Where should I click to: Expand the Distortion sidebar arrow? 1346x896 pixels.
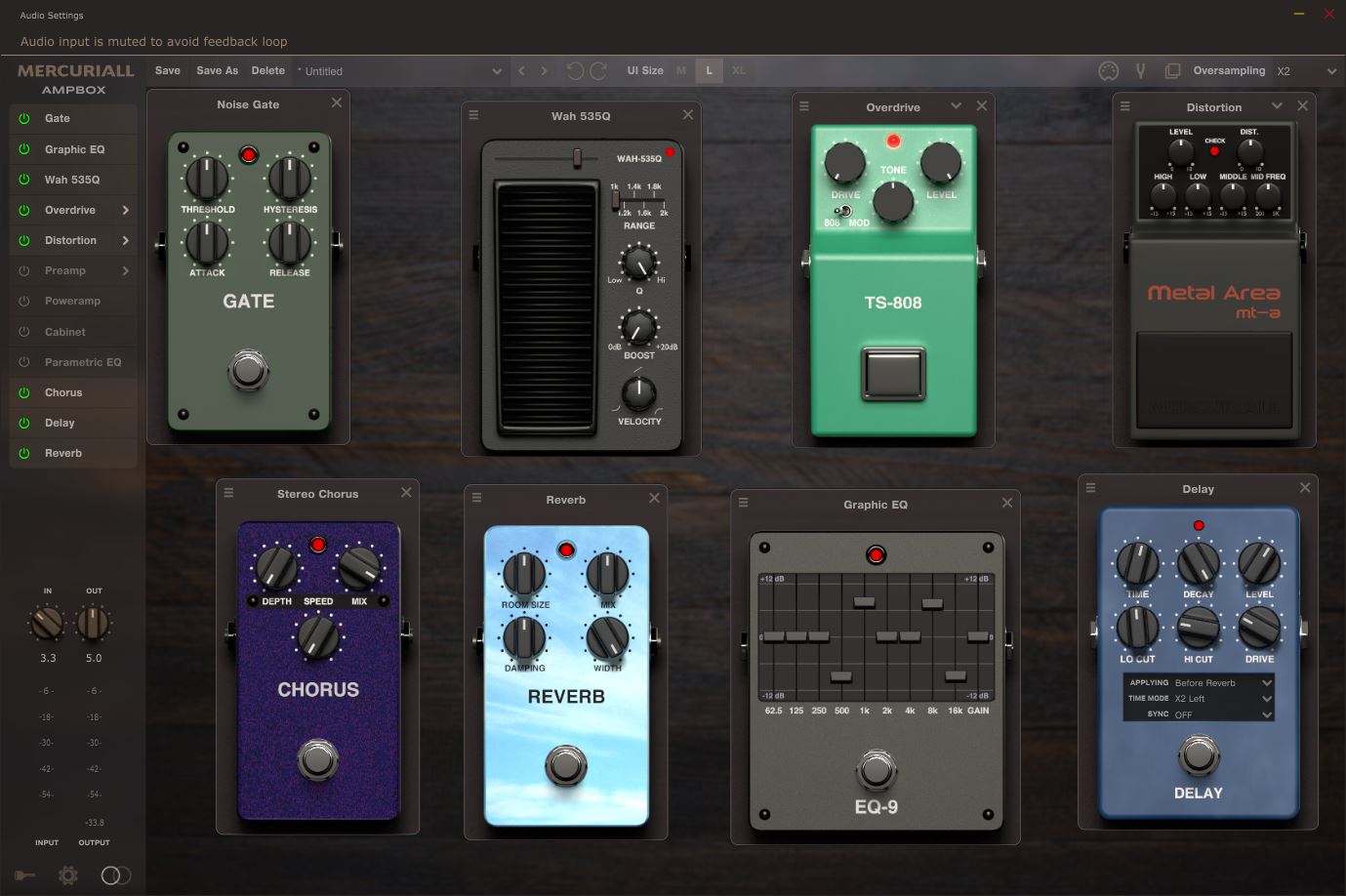coord(126,240)
